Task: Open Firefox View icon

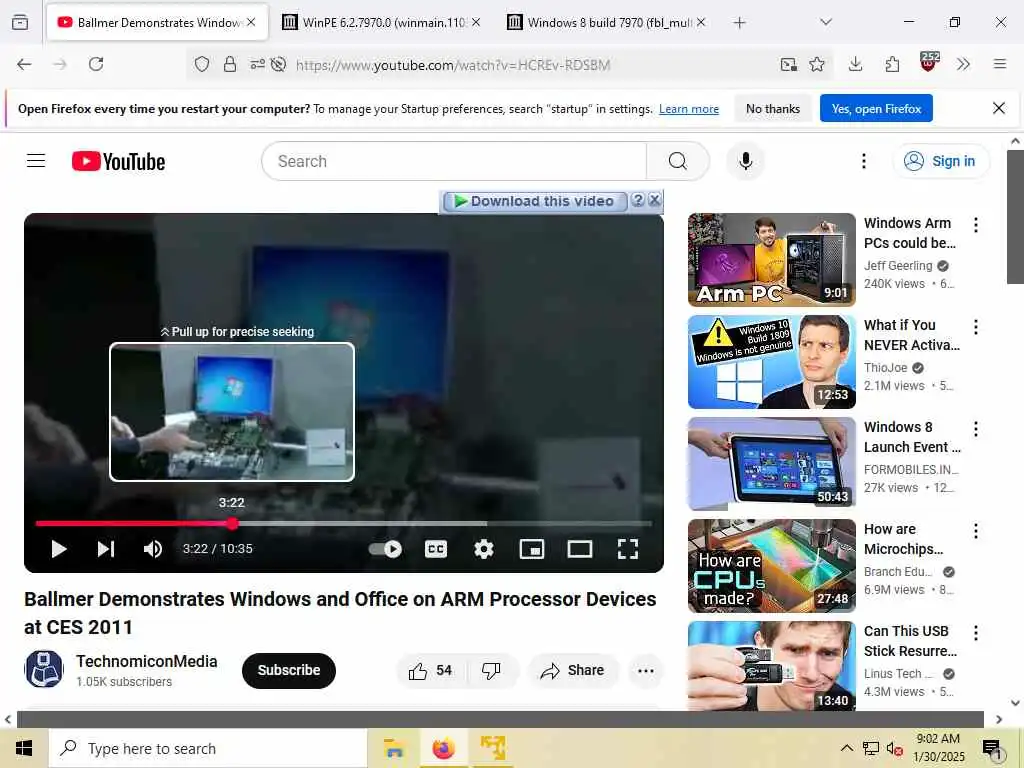Action: 20,23
